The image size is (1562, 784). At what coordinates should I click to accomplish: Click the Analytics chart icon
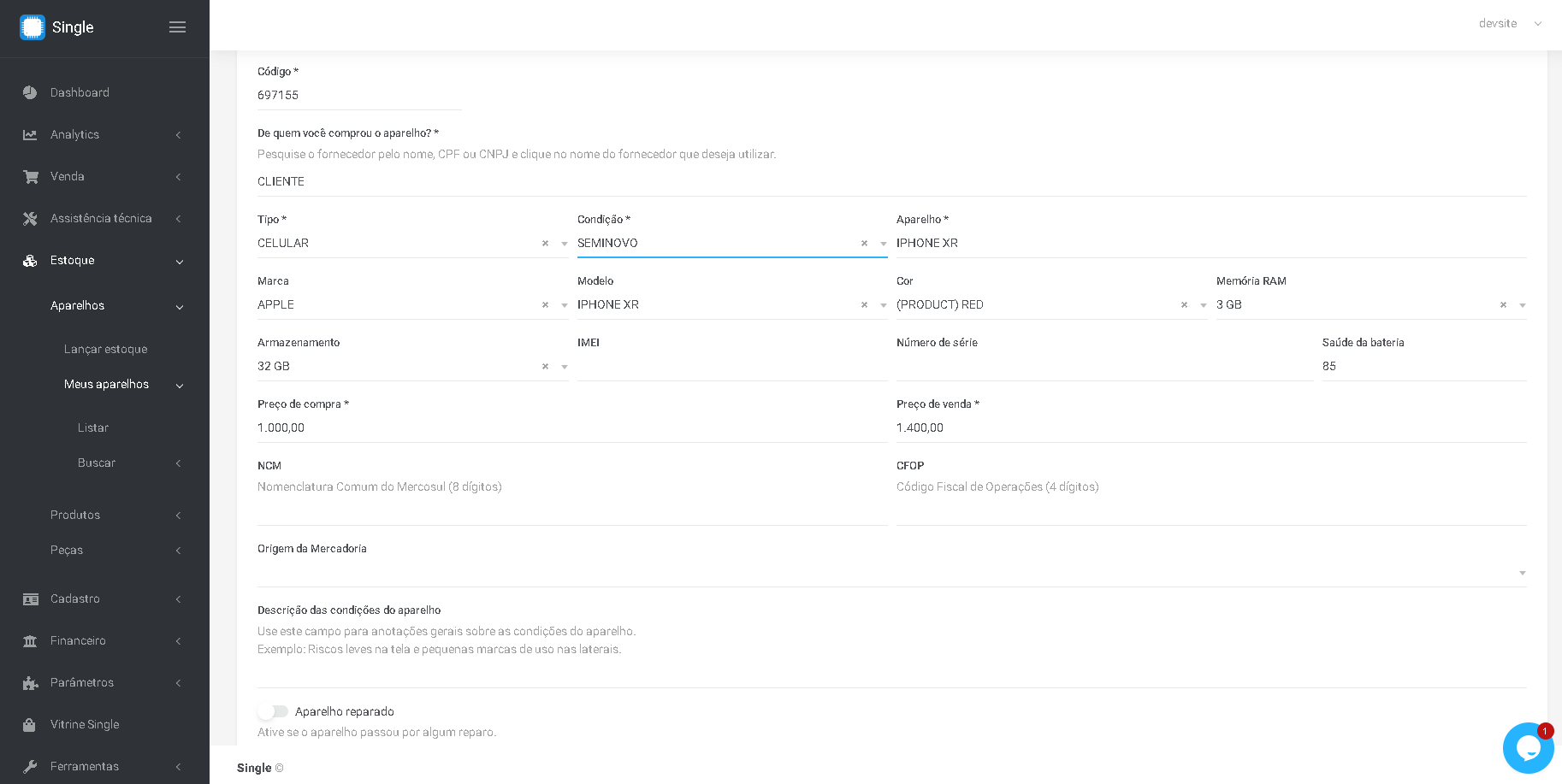[30, 134]
